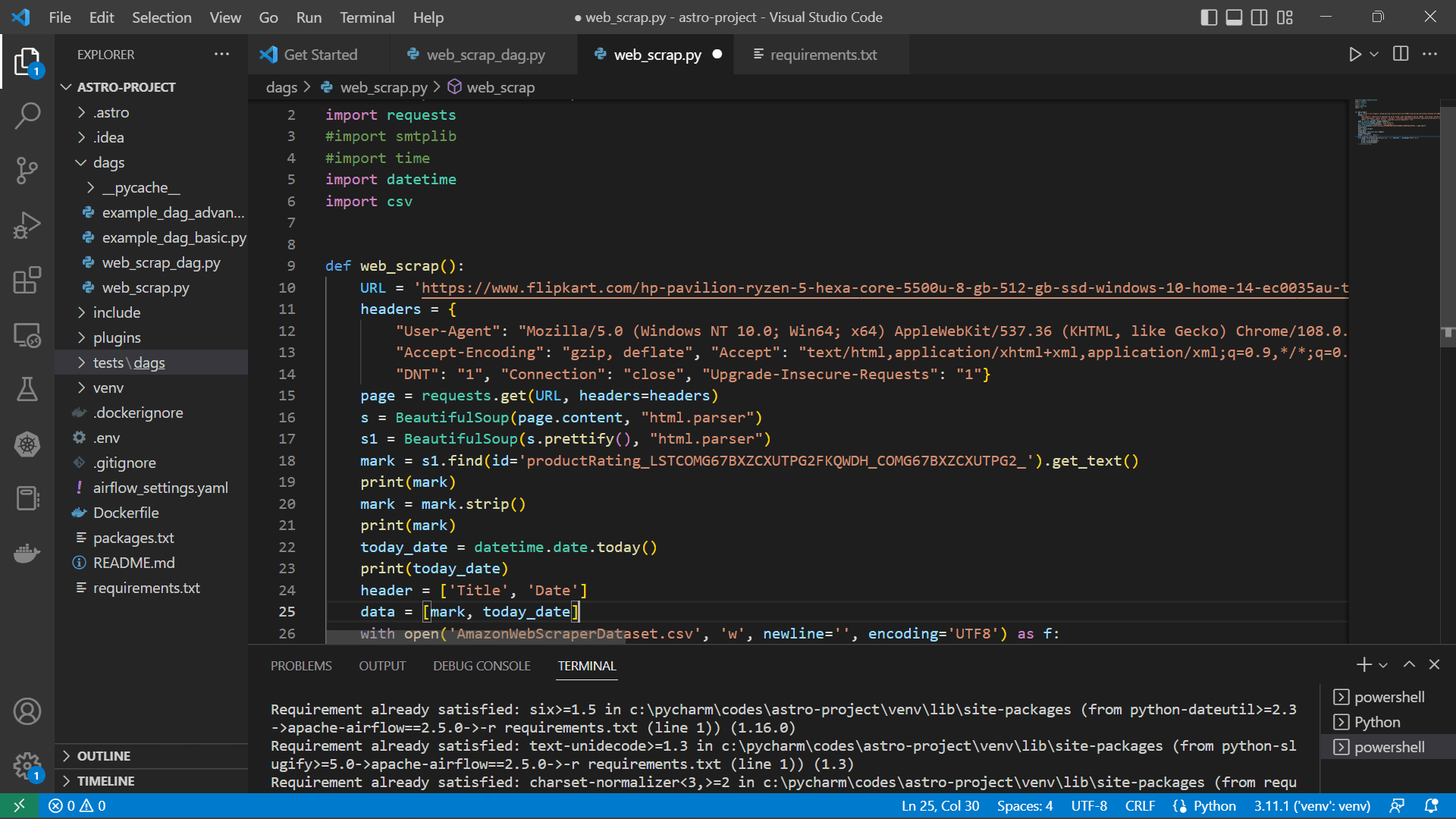Run Python file with play button

1354,55
